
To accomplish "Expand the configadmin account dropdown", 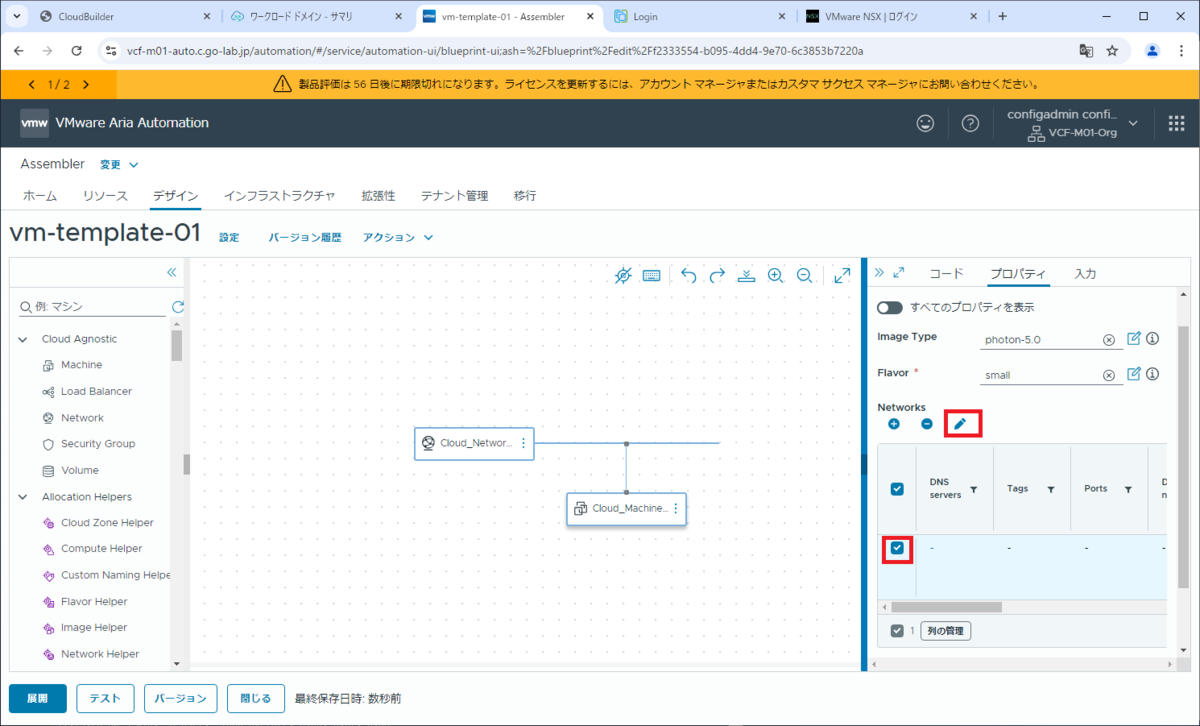I will 1133,123.
